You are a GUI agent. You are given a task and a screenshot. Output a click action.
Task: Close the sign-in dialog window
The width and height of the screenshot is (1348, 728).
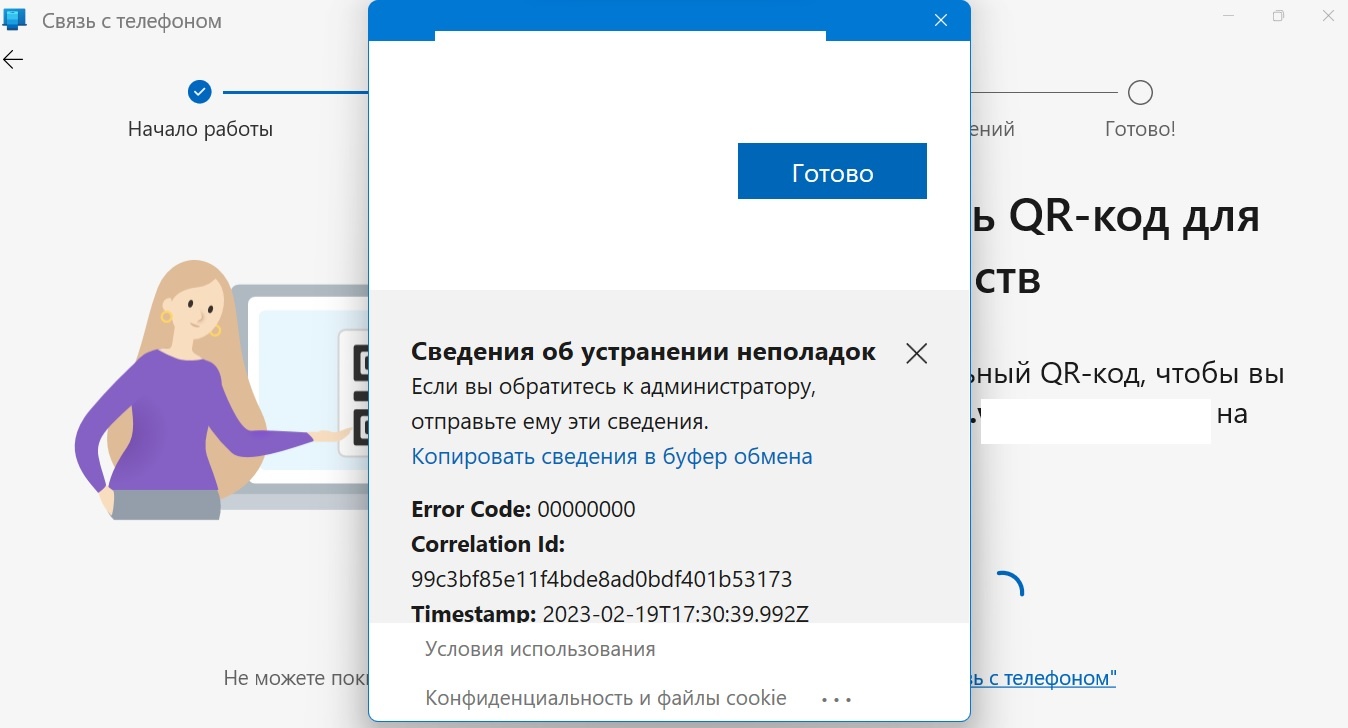tap(940, 20)
